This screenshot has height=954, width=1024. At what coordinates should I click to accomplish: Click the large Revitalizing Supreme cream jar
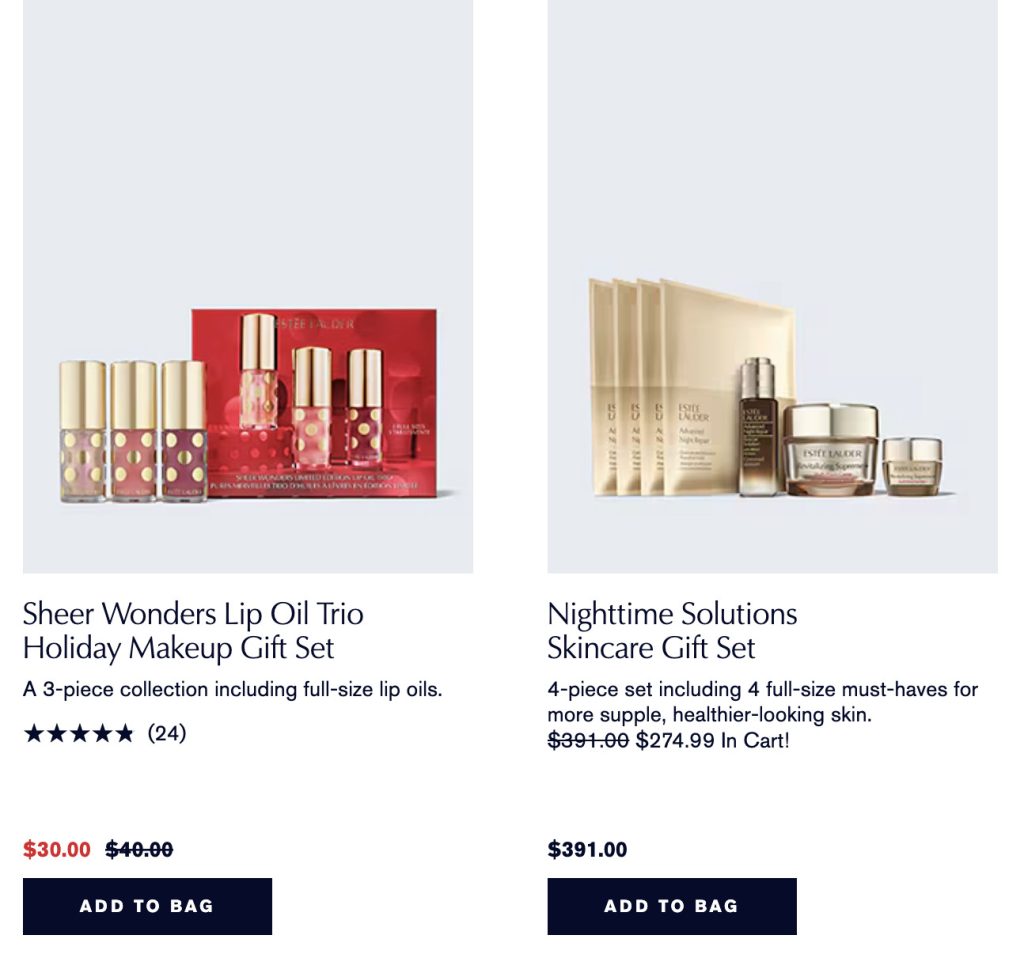coord(830,450)
